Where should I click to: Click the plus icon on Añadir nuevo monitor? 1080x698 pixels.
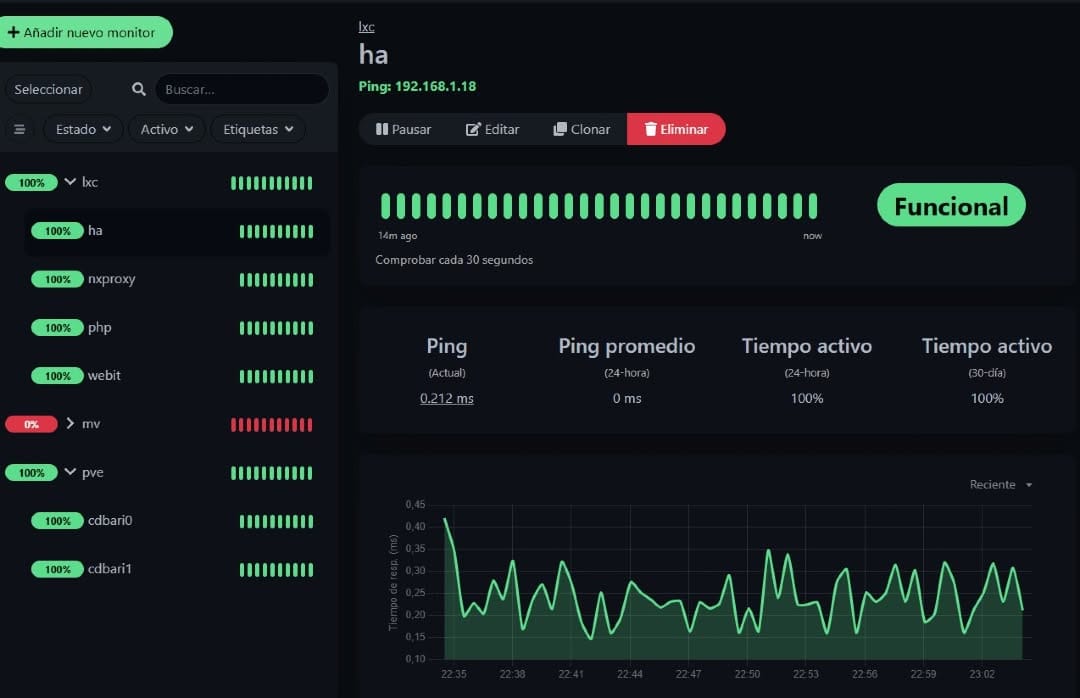click(13, 32)
